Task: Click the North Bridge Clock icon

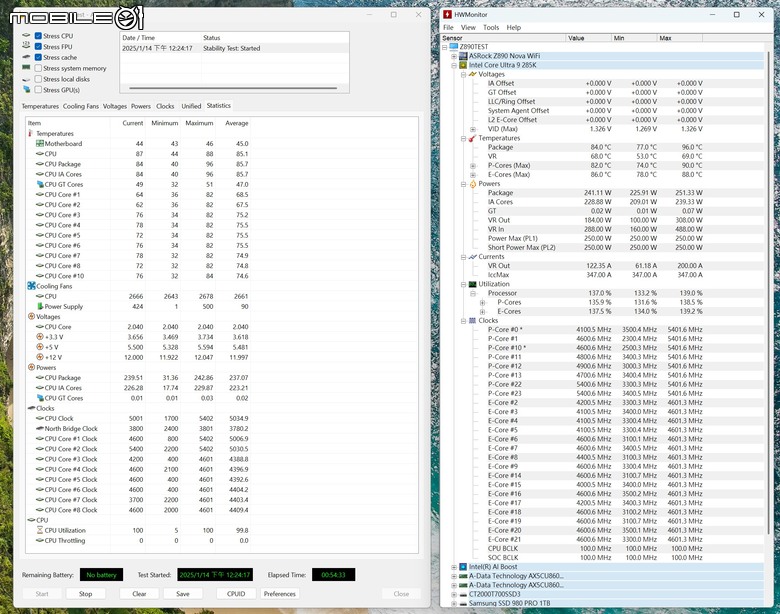Action: (40, 428)
